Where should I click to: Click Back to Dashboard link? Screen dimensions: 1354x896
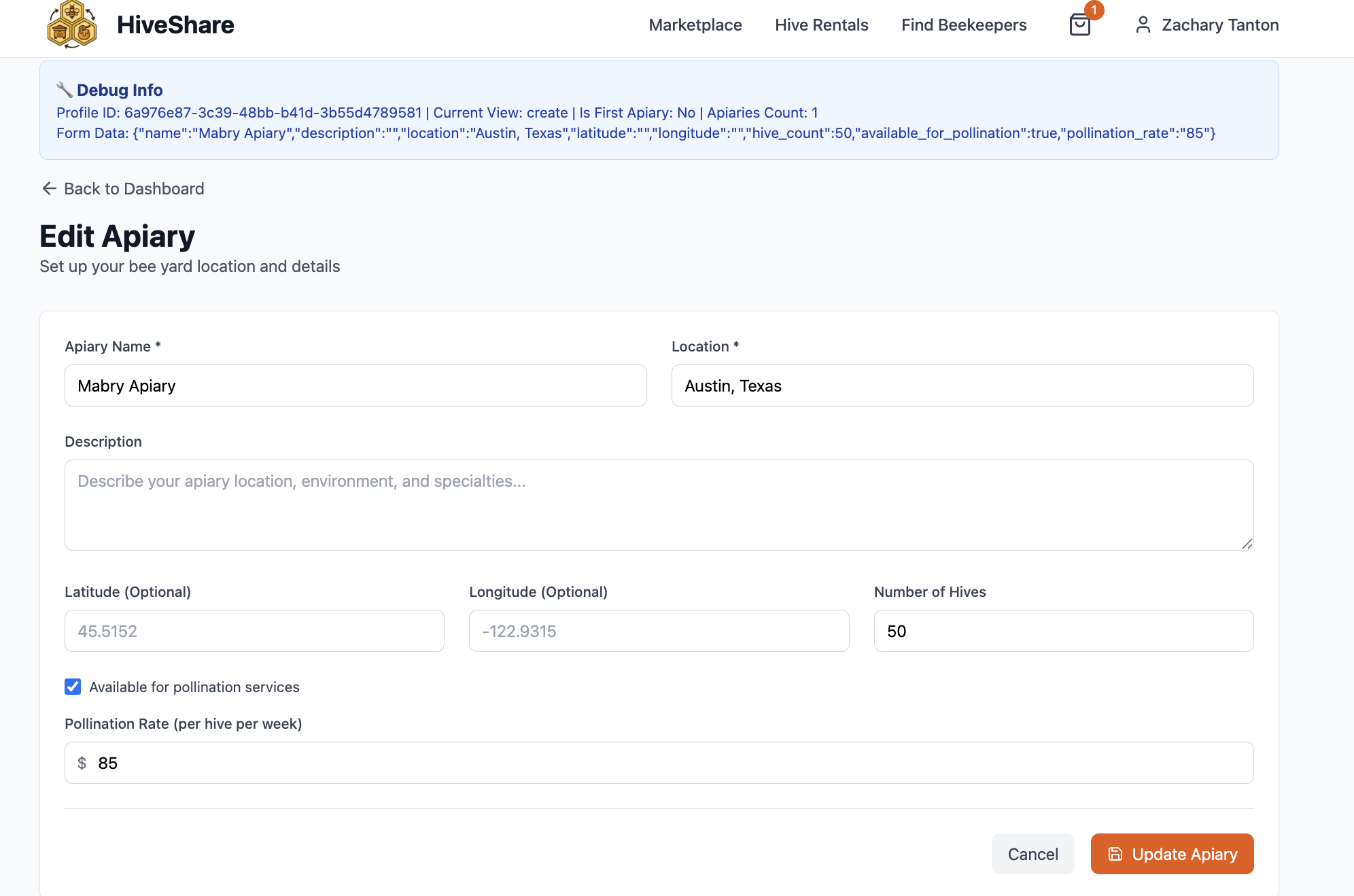click(x=133, y=188)
